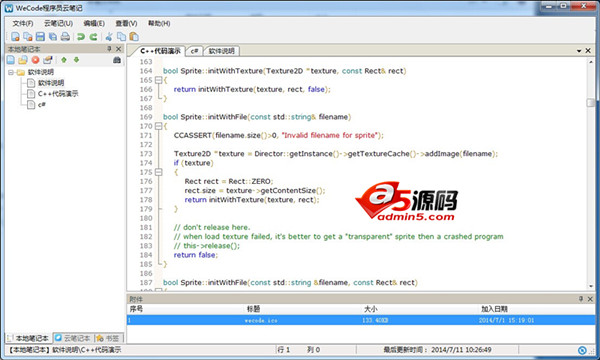600x360 pixels.
Task: Select the wecode.ico attachment row
Action: pos(361,320)
